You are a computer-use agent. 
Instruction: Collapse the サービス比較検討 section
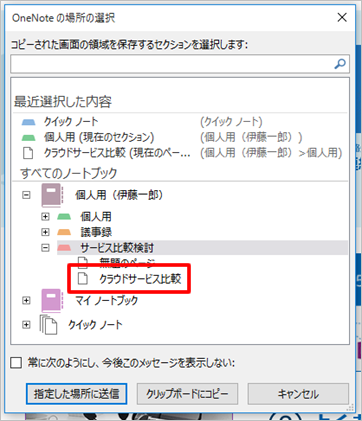(x=45, y=248)
